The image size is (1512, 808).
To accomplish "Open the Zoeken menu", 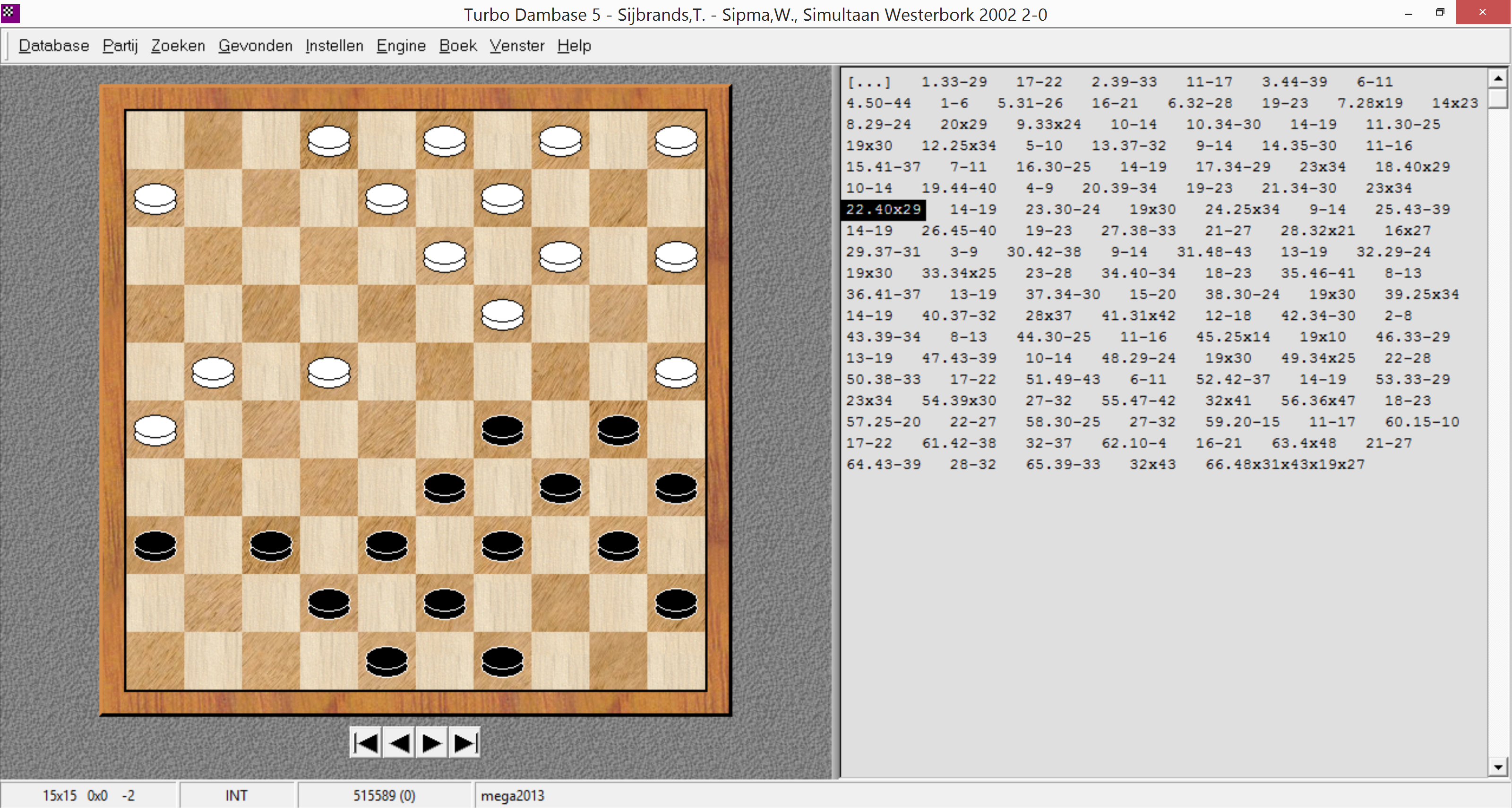I will click(x=178, y=46).
